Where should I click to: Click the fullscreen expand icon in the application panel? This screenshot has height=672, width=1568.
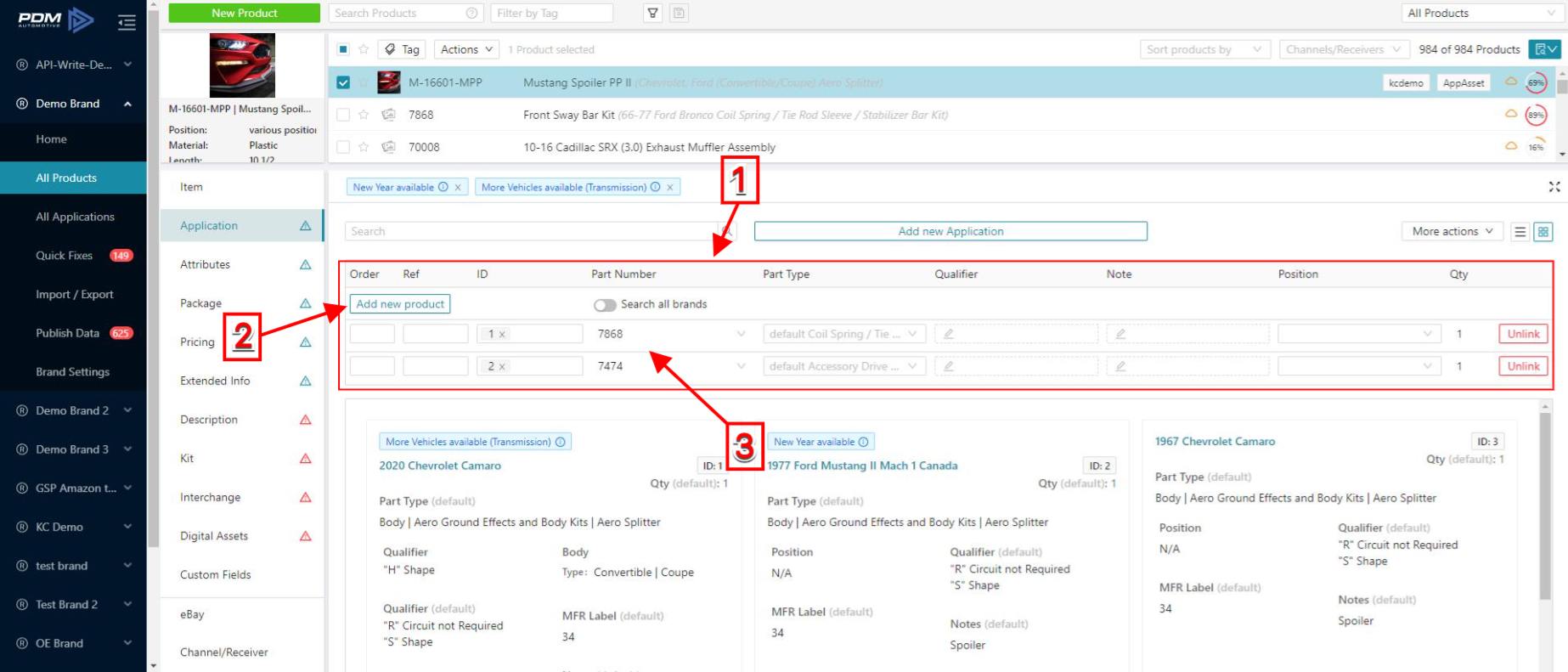pyautogui.click(x=1554, y=187)
